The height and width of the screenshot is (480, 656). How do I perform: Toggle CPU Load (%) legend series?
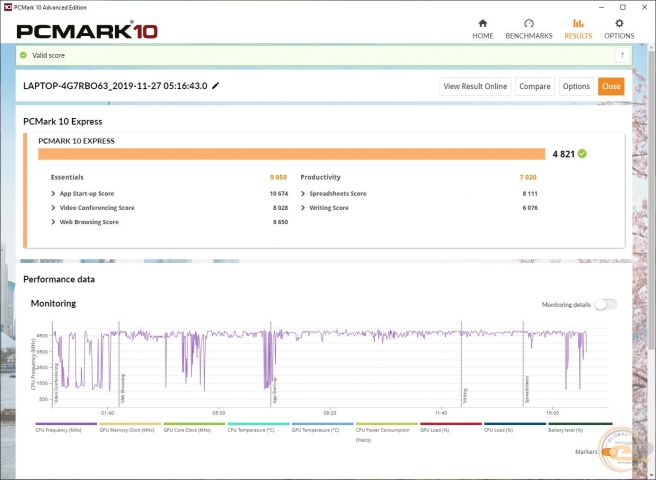(x=515, y=427)
